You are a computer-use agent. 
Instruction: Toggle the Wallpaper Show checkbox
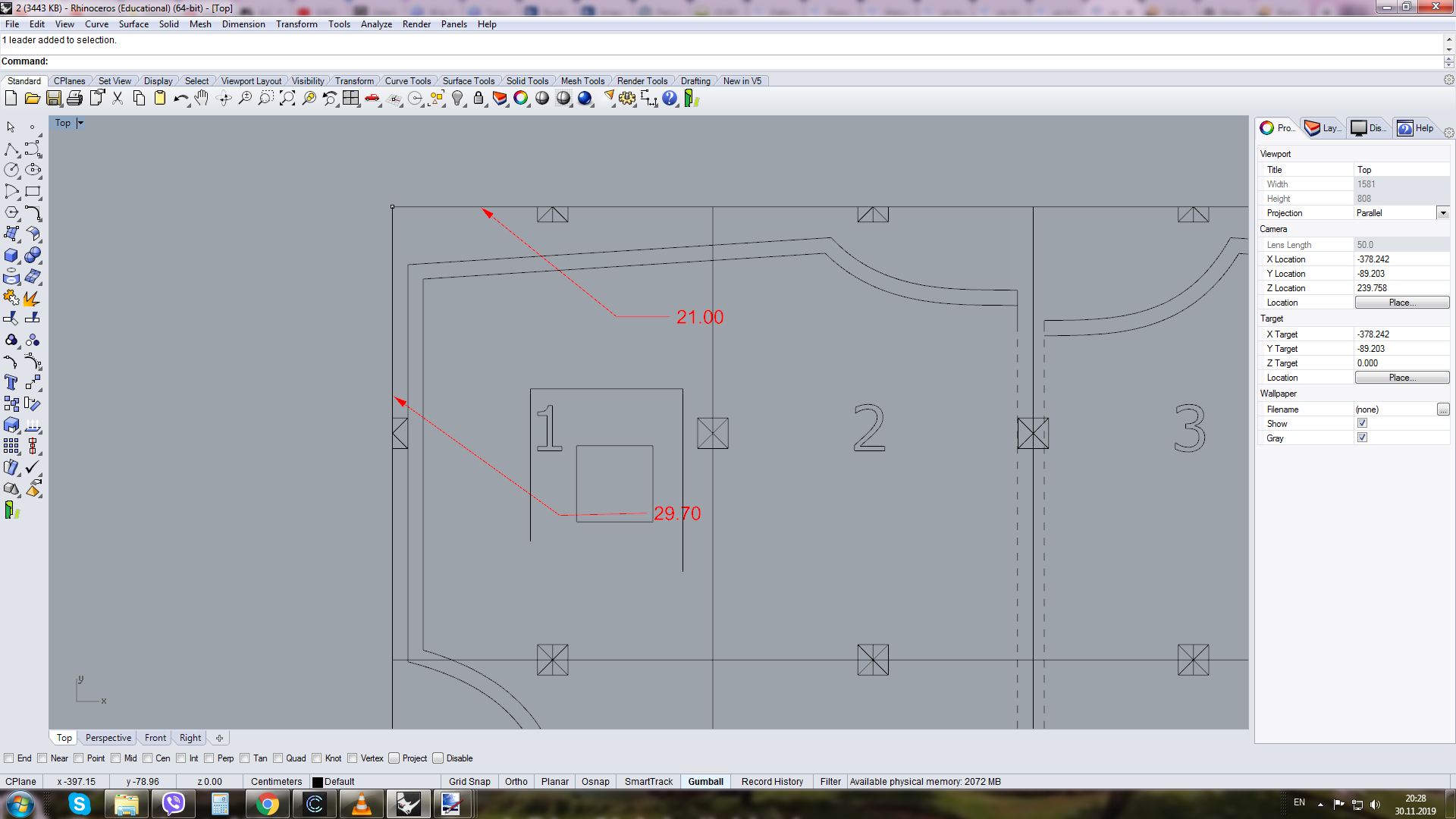pos(1362,423)
